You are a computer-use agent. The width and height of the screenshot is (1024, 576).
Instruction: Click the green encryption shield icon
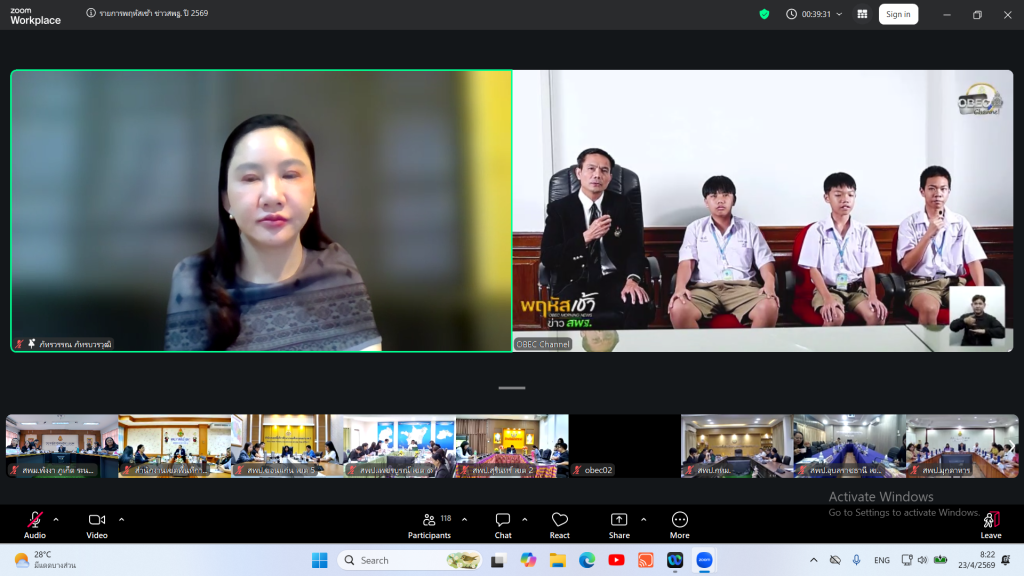pyautogui.click(x=764, y=14)
